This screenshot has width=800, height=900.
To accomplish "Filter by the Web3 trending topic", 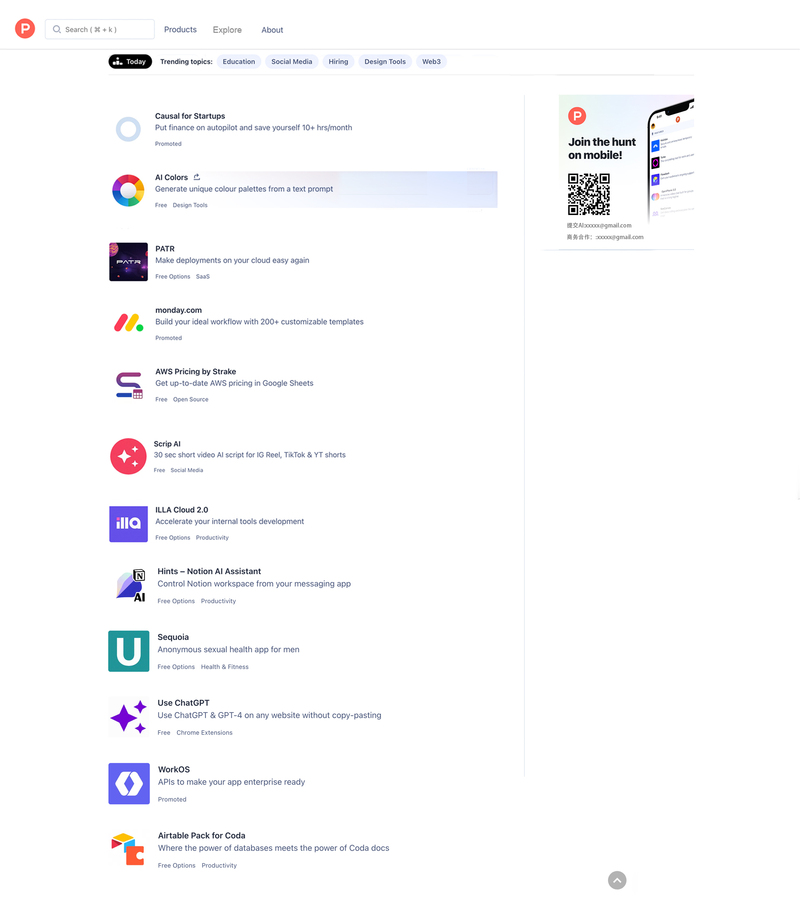I will click(432, 61).
